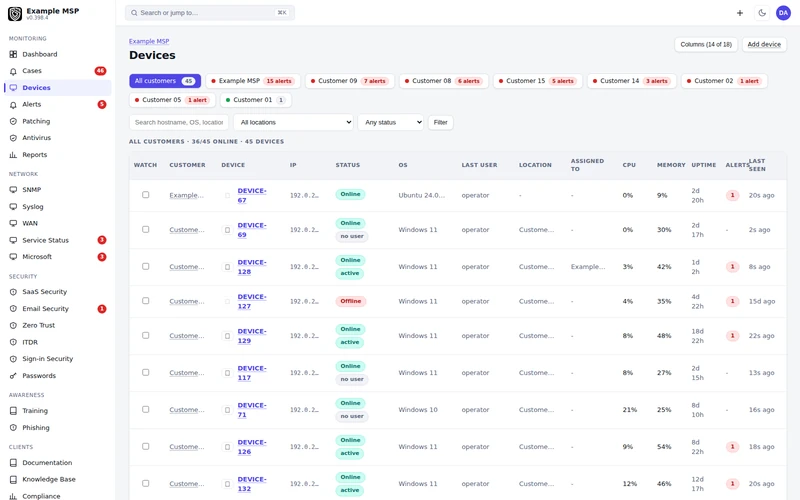Click the Add device button
800x500 pixels.
tap(764, 44)
